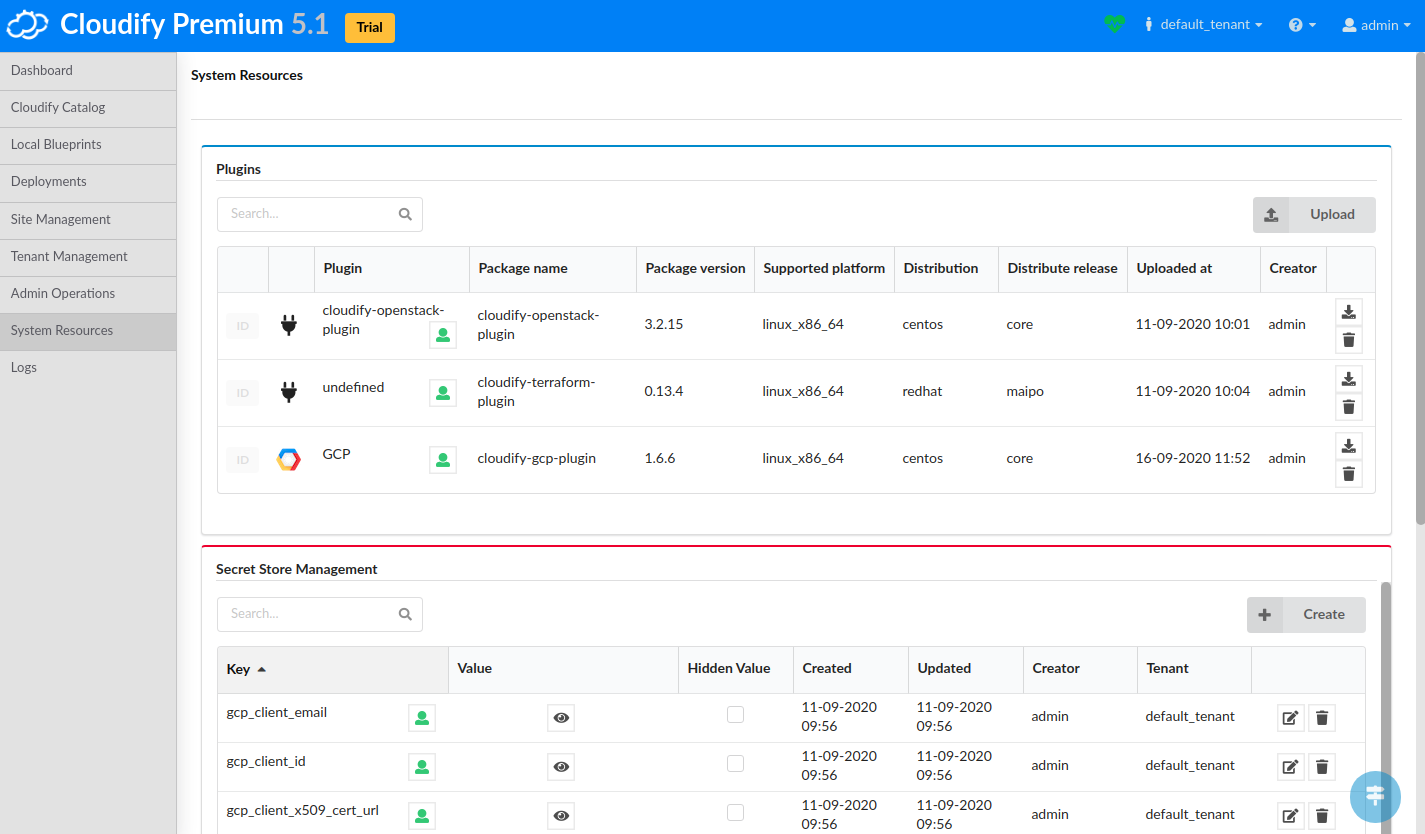
Task: Delete the gcp_client_x509_cert_url secret
Action: pos(1322,816)
